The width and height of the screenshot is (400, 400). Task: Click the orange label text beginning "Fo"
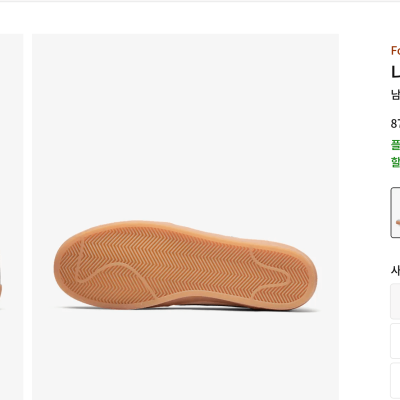(x=396, y=51)
